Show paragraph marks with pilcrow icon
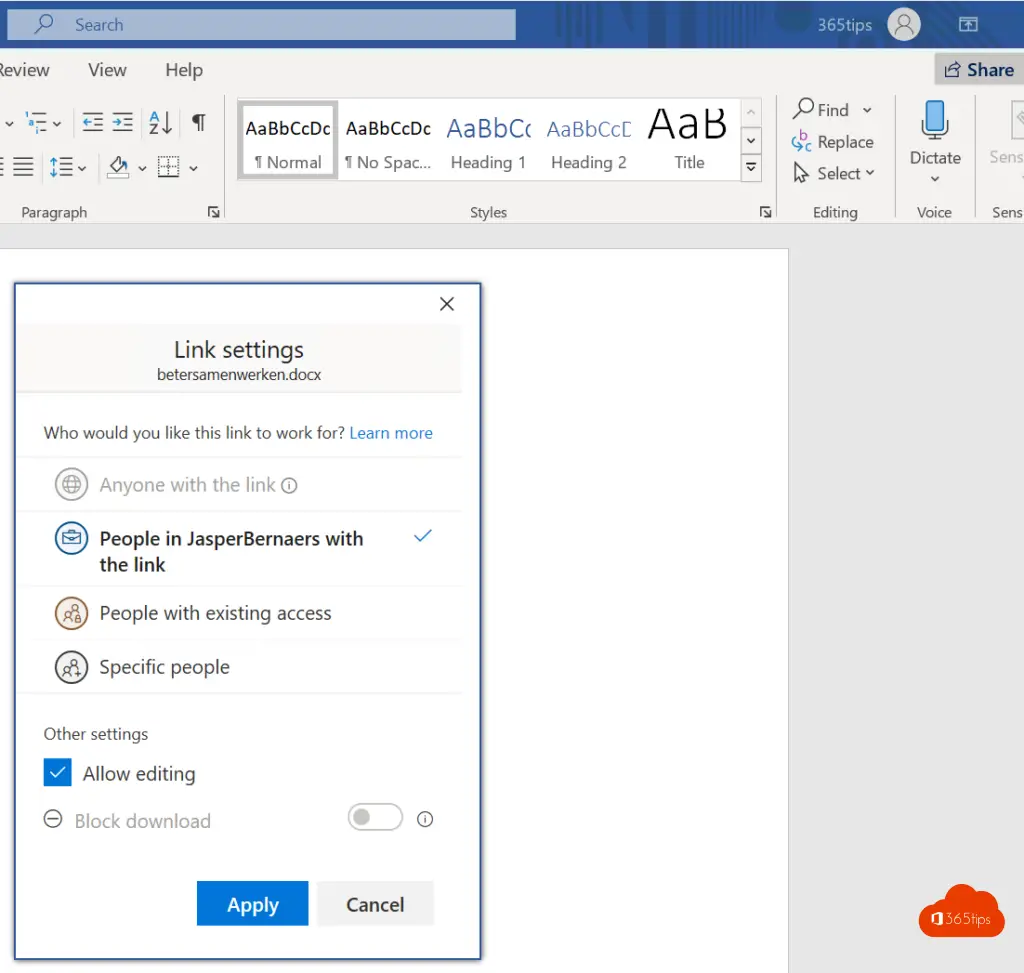This screenshot has height=973, width=1024. [x=199, y=122]
